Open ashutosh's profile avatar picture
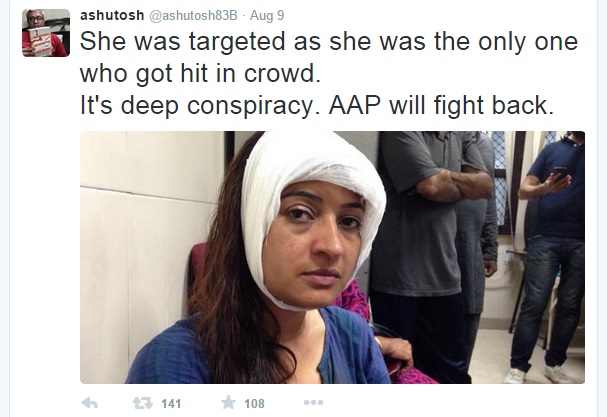 46,33
